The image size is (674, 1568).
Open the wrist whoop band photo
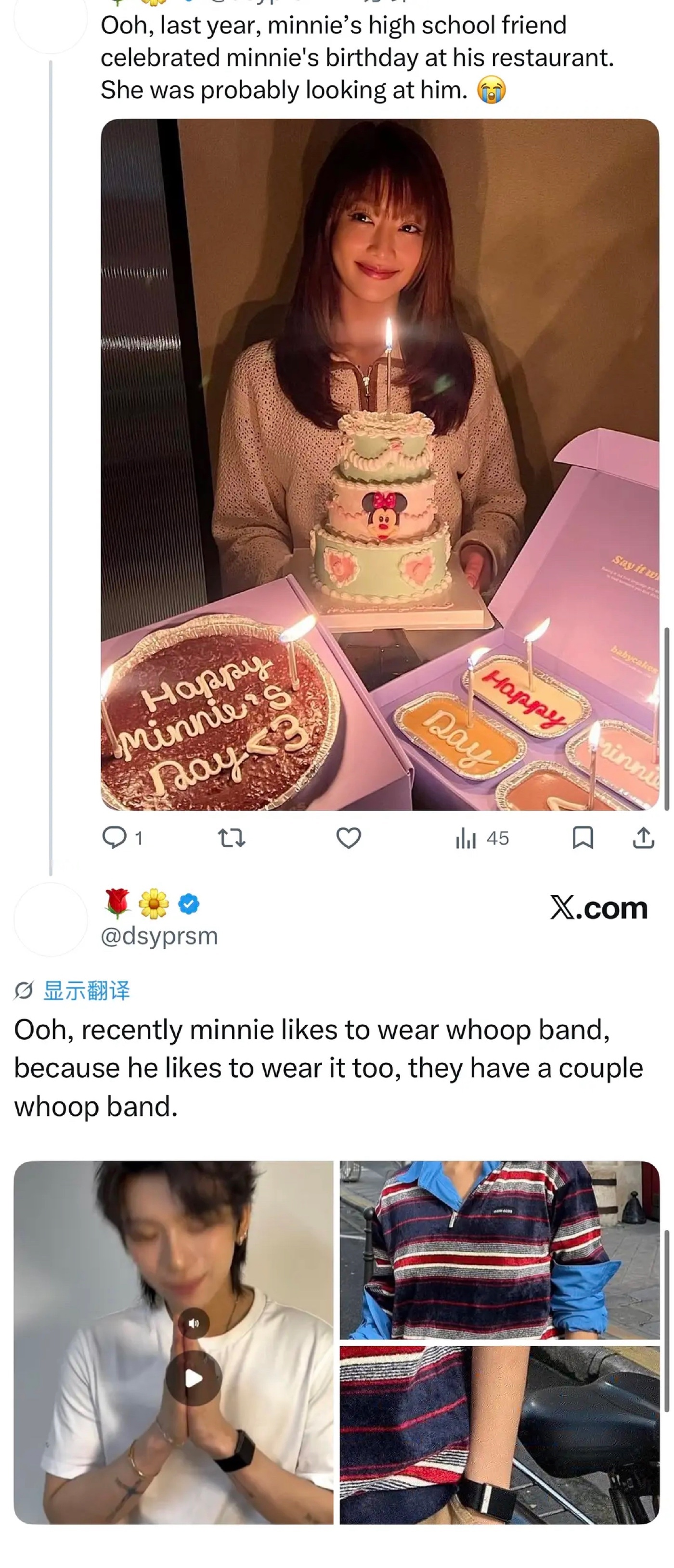(x=499, y=1435)
